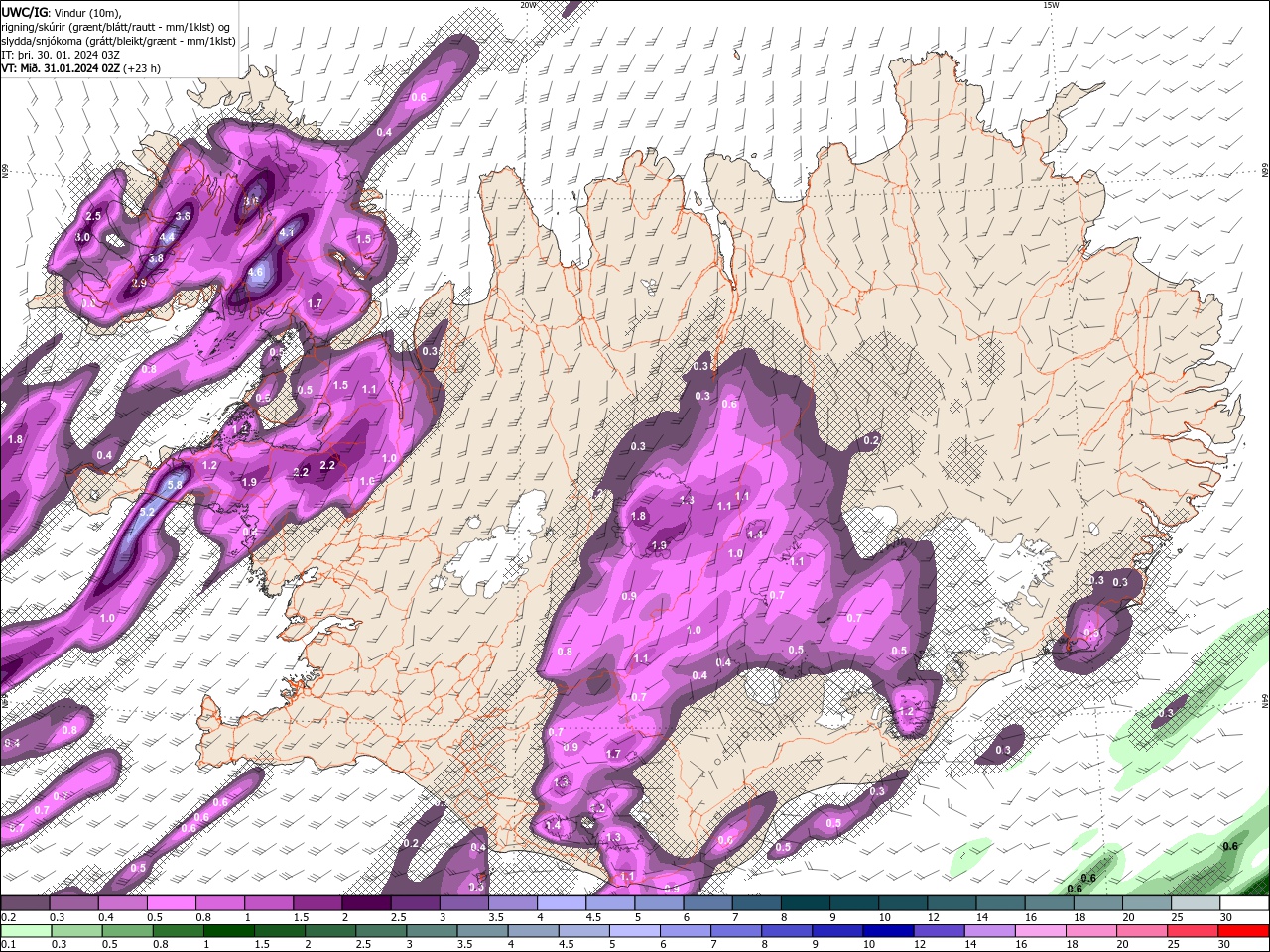1270x952 pixels.
Task: Click the '4.6' snowfall value on map
Action: coord(255,273)
